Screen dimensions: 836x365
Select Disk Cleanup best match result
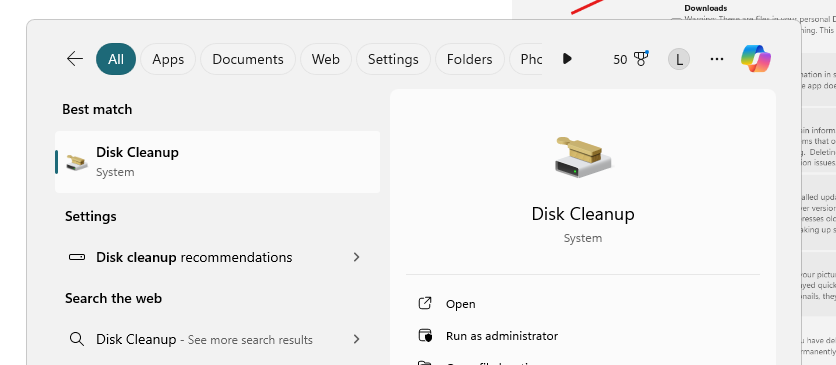pyautogui.click(x=218, y=161)
